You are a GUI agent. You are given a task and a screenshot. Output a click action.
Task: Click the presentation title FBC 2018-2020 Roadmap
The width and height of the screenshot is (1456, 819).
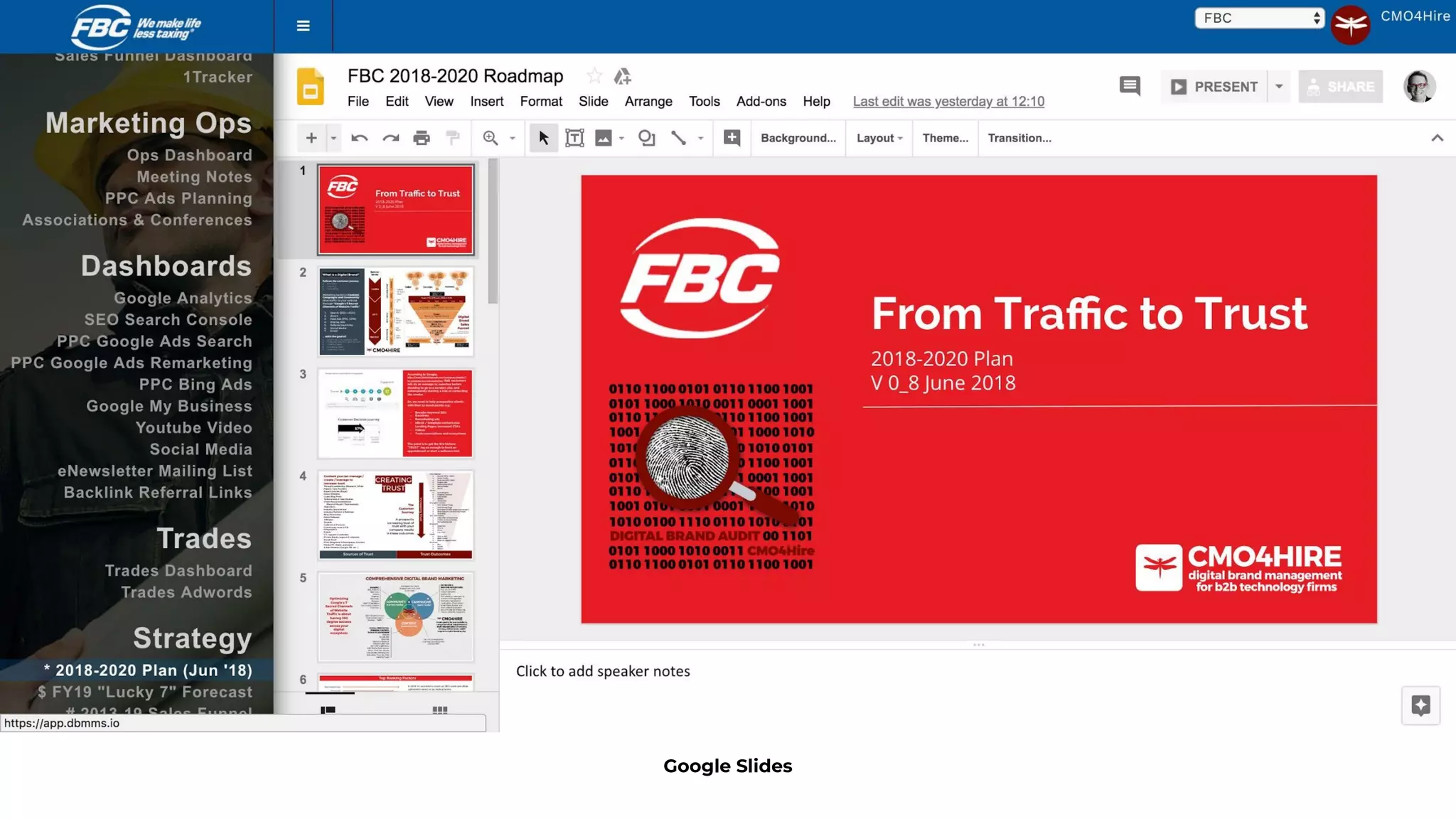455,75
